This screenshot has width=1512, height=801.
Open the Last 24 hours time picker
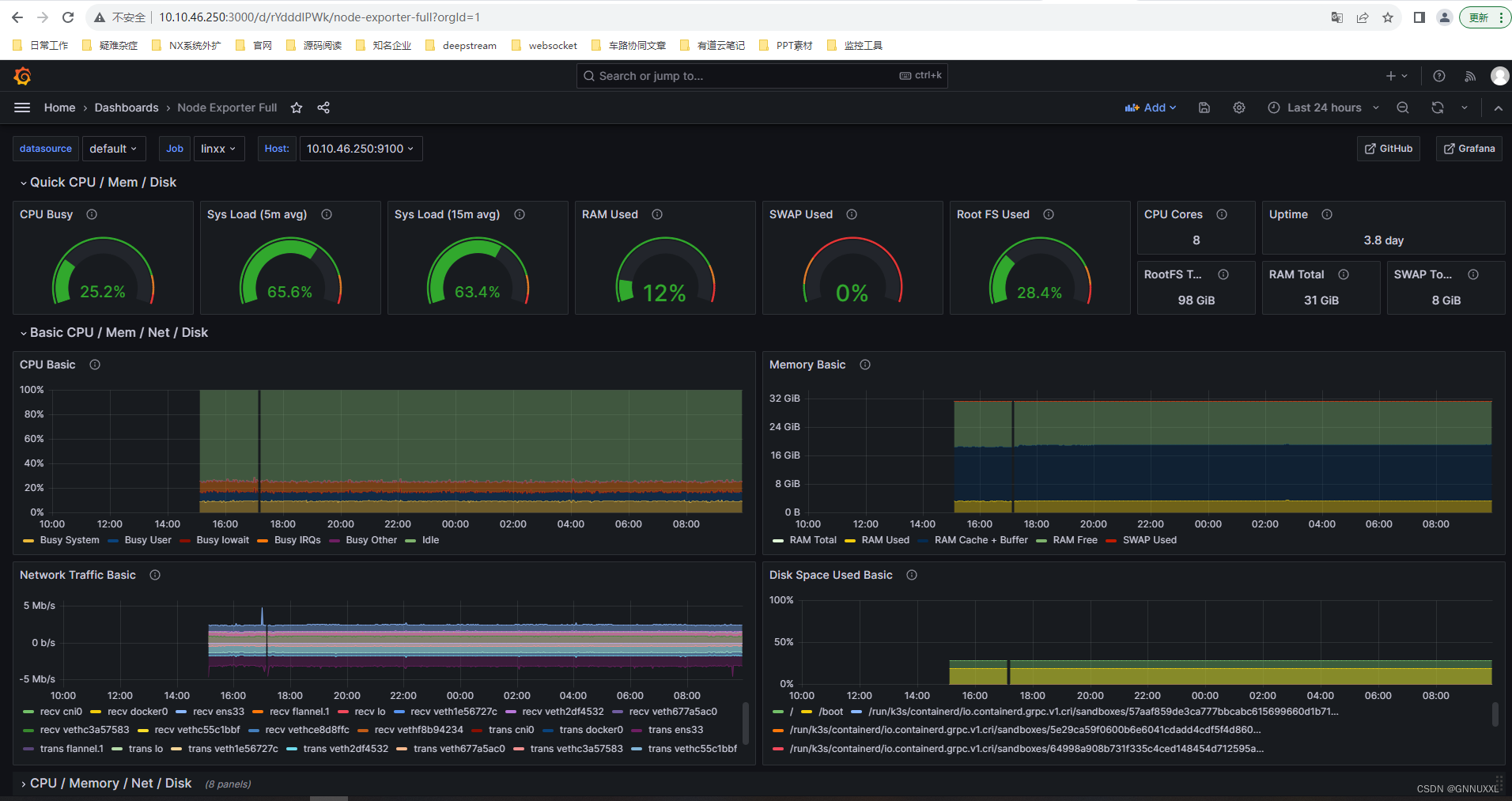pyautogui.click(x=1324, y=108)
